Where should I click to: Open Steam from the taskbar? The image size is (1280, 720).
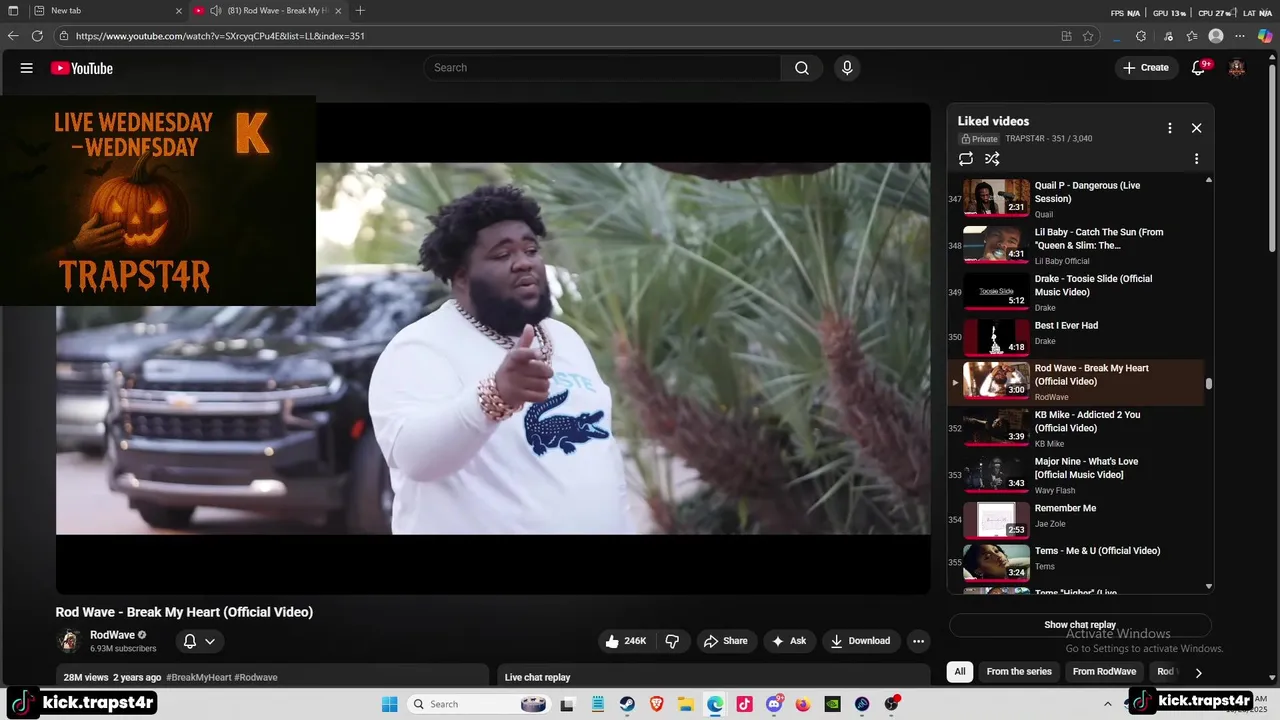pyautogui.click(x=627, y=704)
